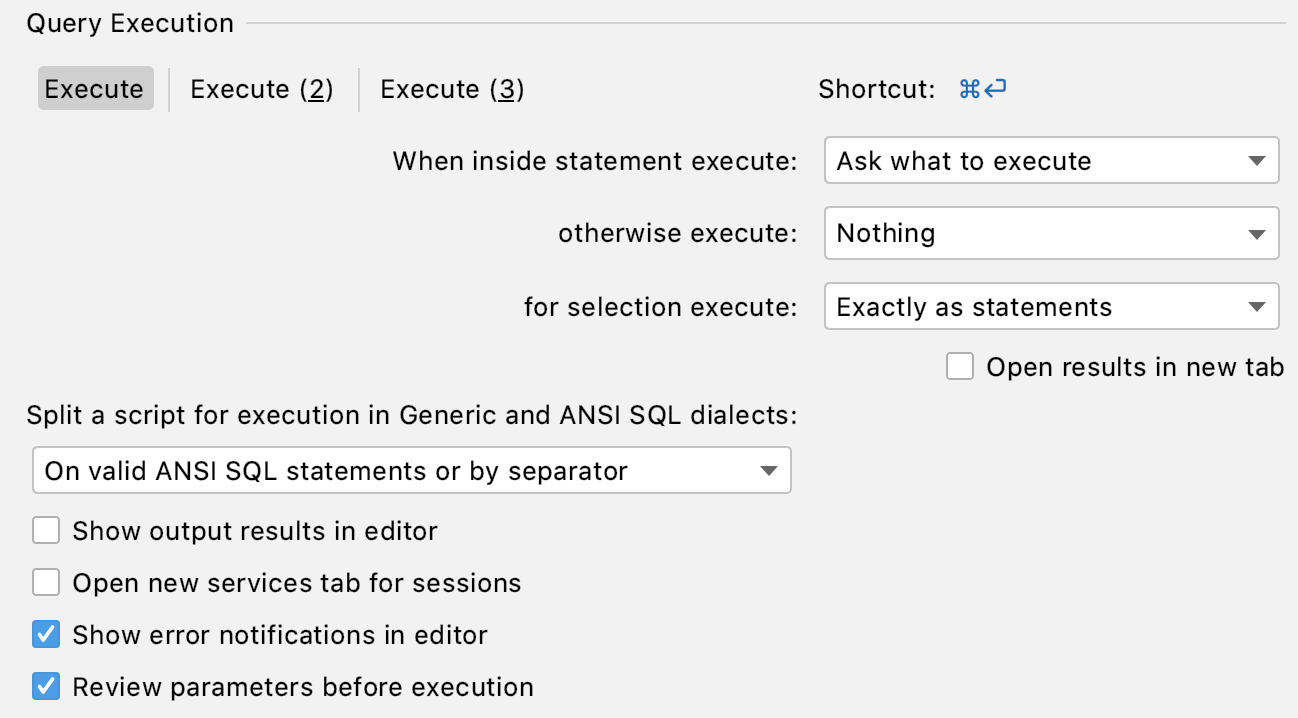Click the arrow beside Ask what to execute
The height and width of the screenshot is (718, 1298).
(x=1257, y=161)
